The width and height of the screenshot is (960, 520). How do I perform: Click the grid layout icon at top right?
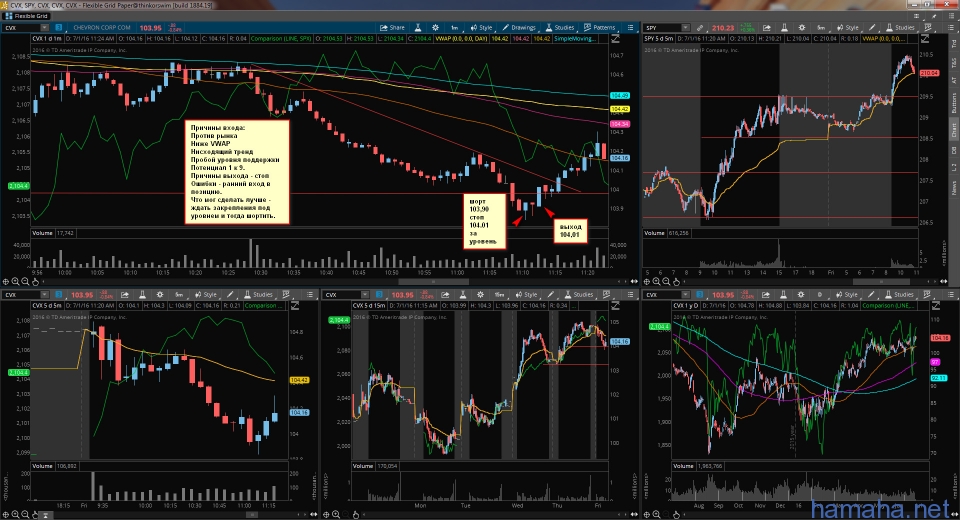[x=916, y=16]
